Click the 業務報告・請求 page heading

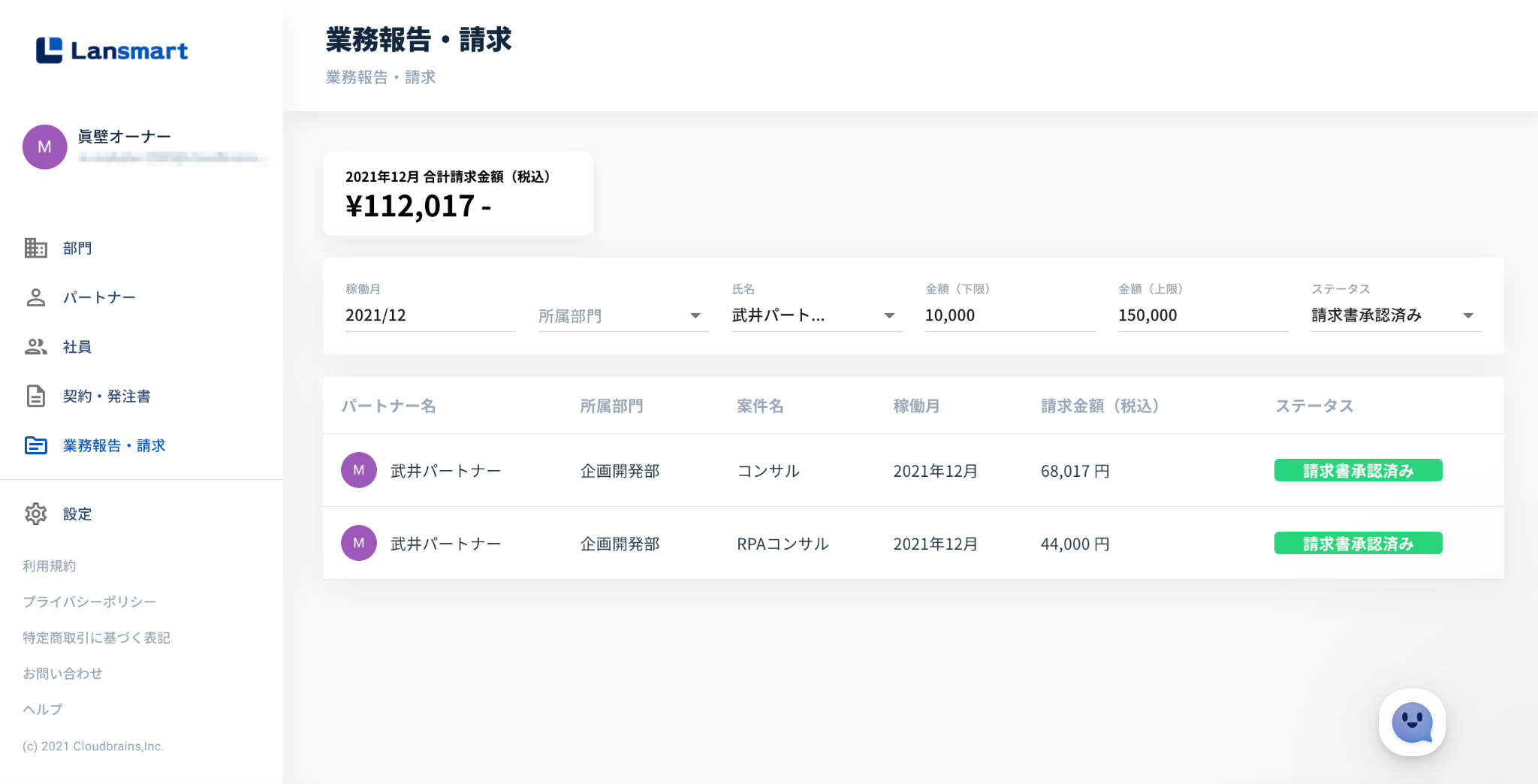click(x=419, y=39)
